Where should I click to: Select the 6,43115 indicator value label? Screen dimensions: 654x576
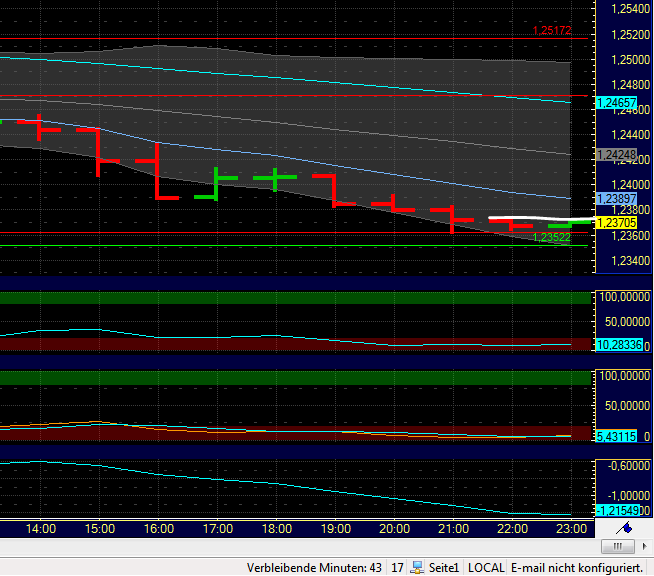(615, 437)
